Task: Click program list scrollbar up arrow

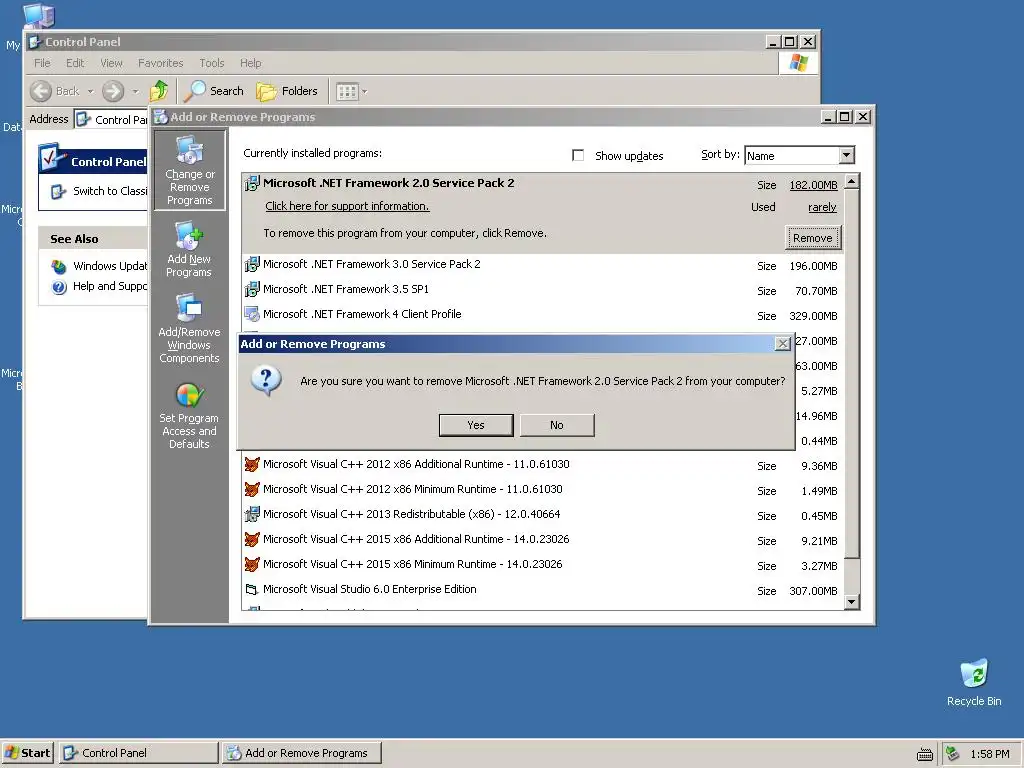Action: click(x=852, y=181)
